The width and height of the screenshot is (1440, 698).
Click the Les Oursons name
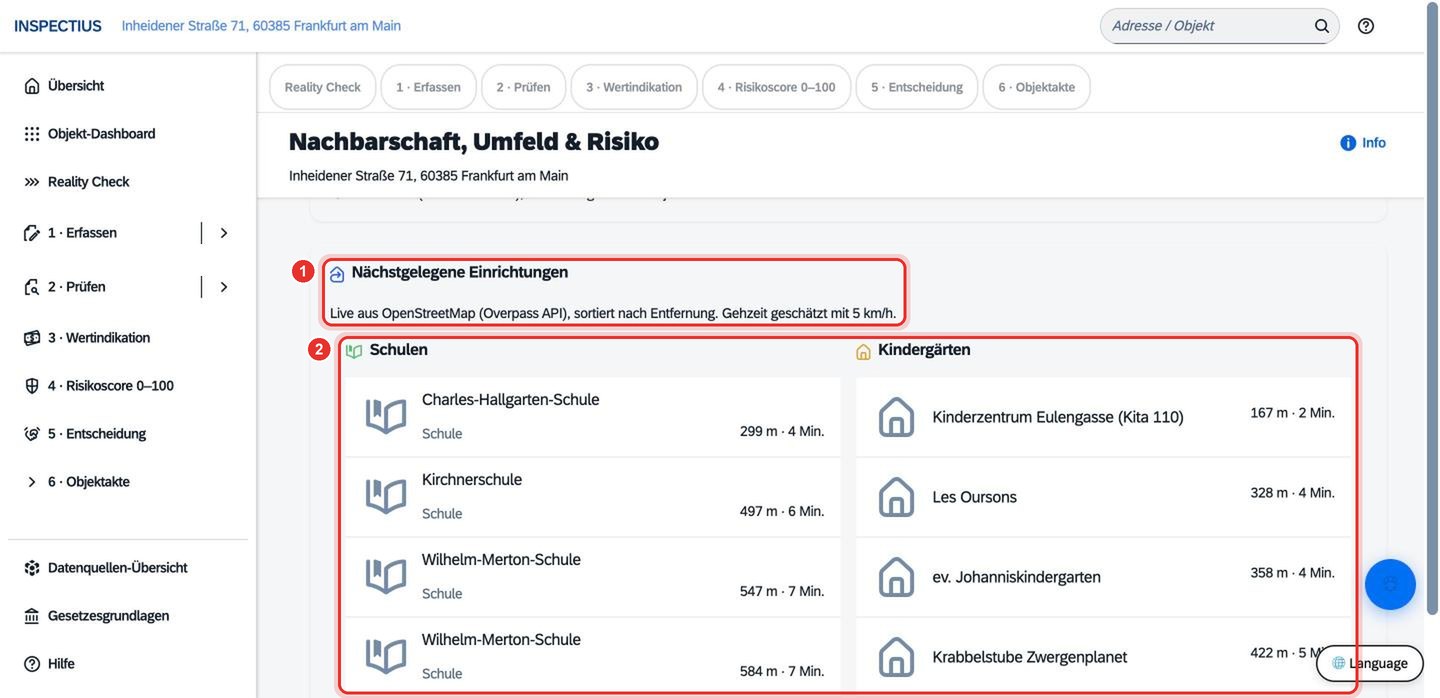(x=974, y=497)
